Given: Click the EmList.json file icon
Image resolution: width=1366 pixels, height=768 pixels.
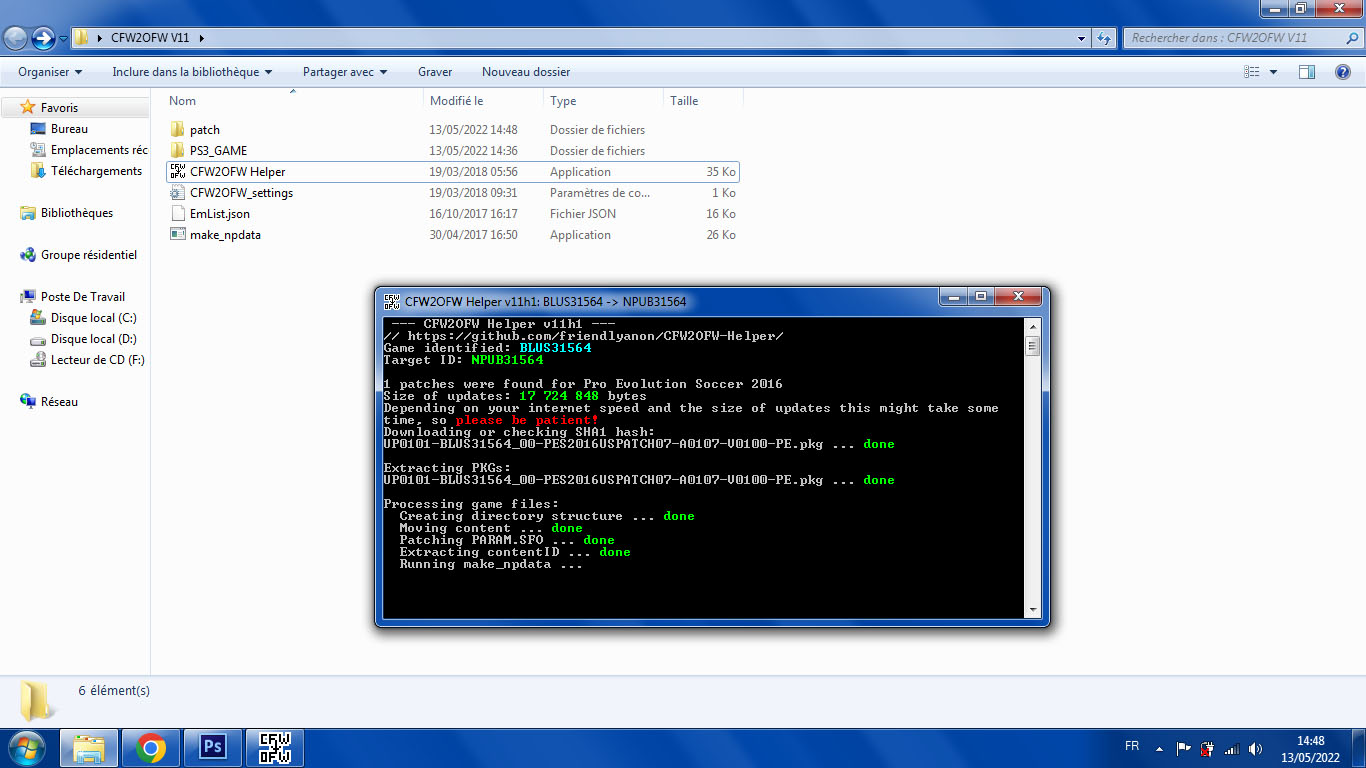Looking at the screenshot, I should click(178, 214).
